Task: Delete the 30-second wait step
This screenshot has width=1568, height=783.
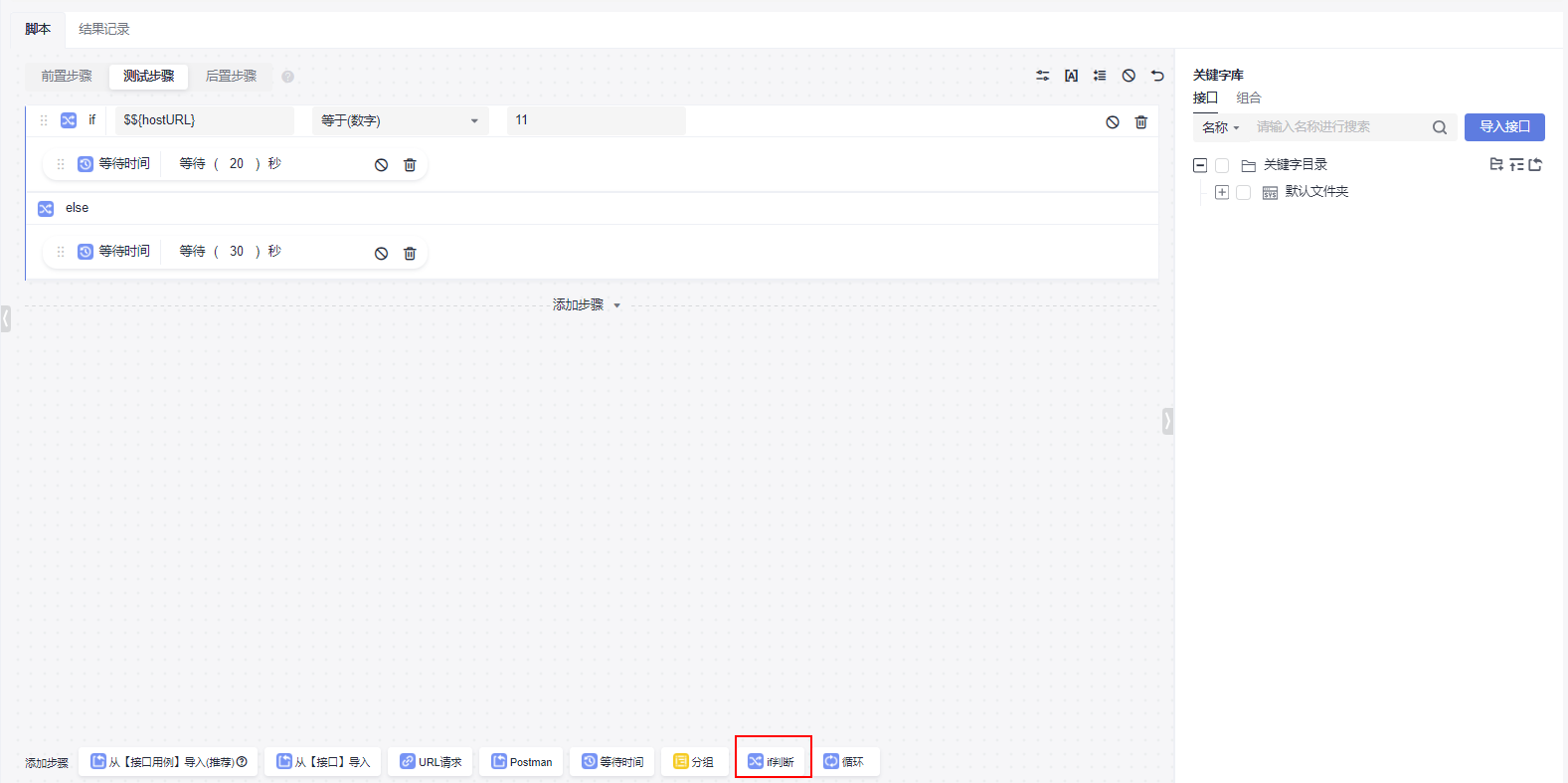Action: click(410, 254)
